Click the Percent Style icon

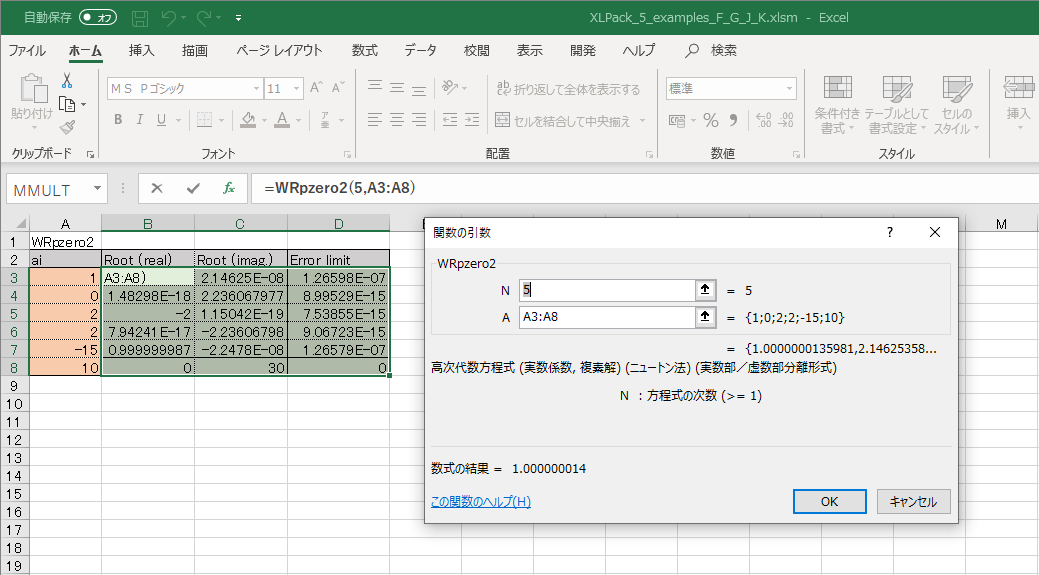(x=711, y=120)
